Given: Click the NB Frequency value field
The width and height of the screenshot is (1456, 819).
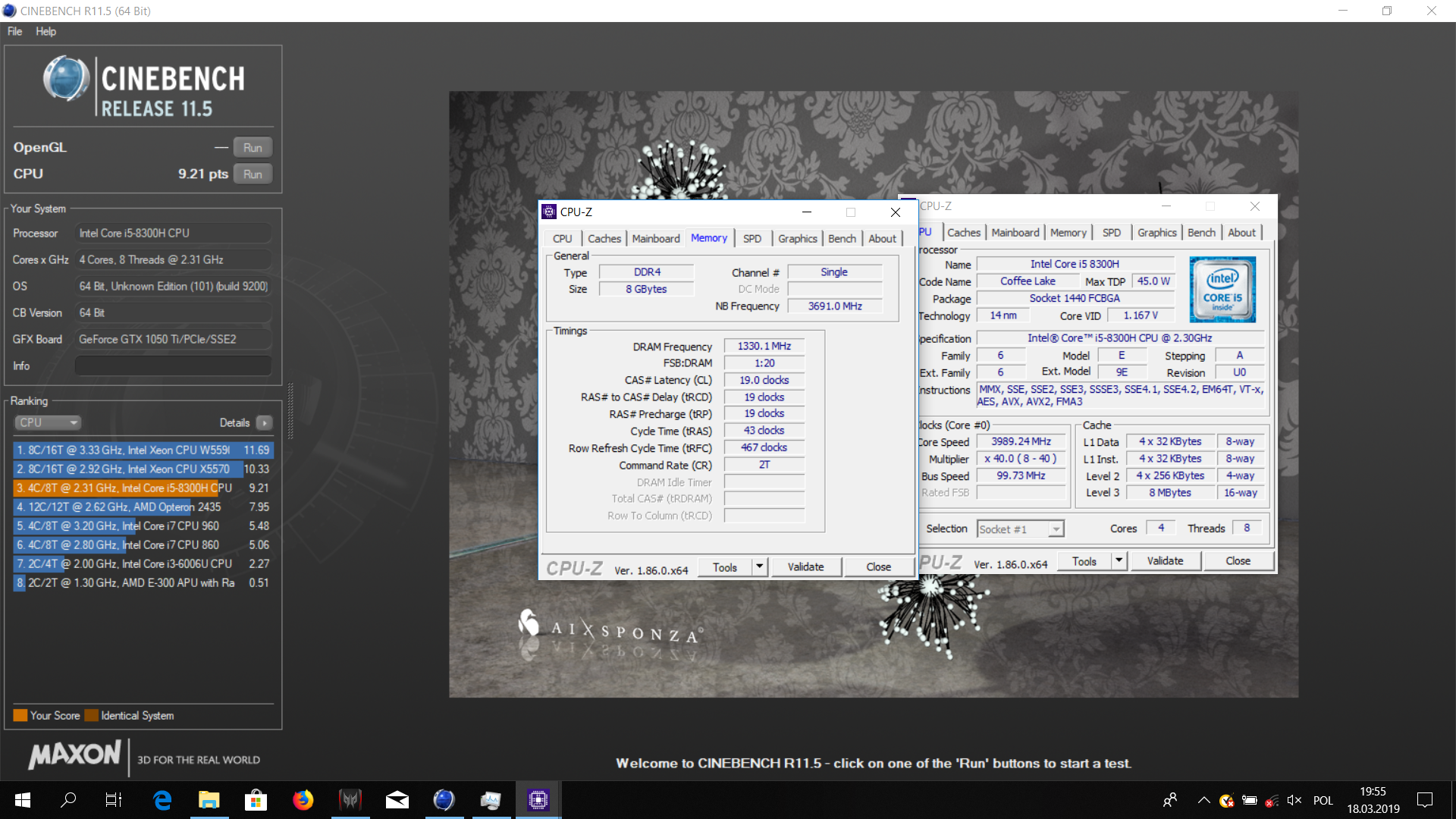Looking at the screenshot, I should [835, 306].
